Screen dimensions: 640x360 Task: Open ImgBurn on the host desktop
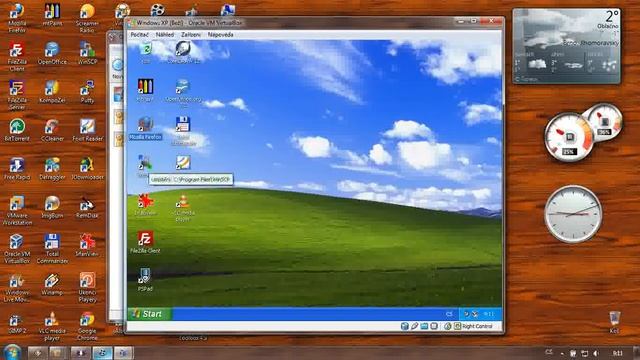(x=52, y=207)
